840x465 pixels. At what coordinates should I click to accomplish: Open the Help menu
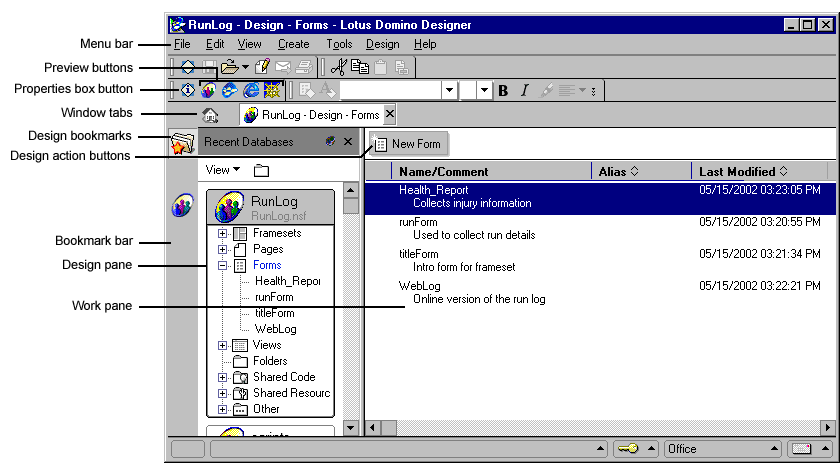tap(425, 44)
